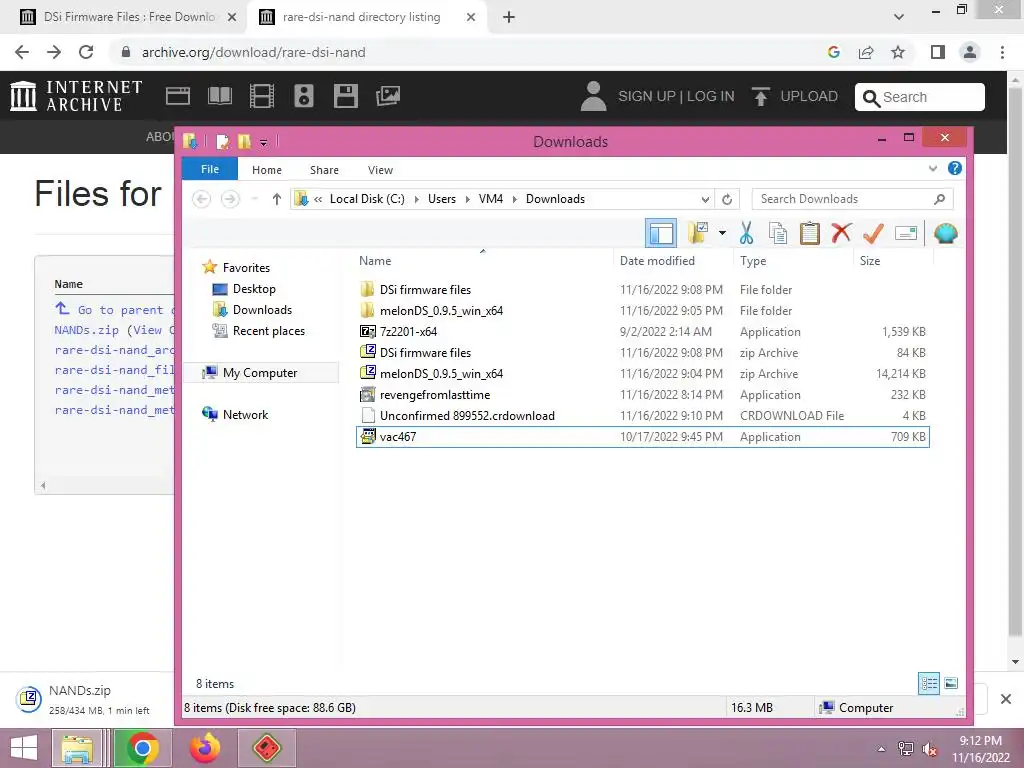Switch to Large icons view in status bar
The image size is (1024, 768).
[x=951, y=684]
